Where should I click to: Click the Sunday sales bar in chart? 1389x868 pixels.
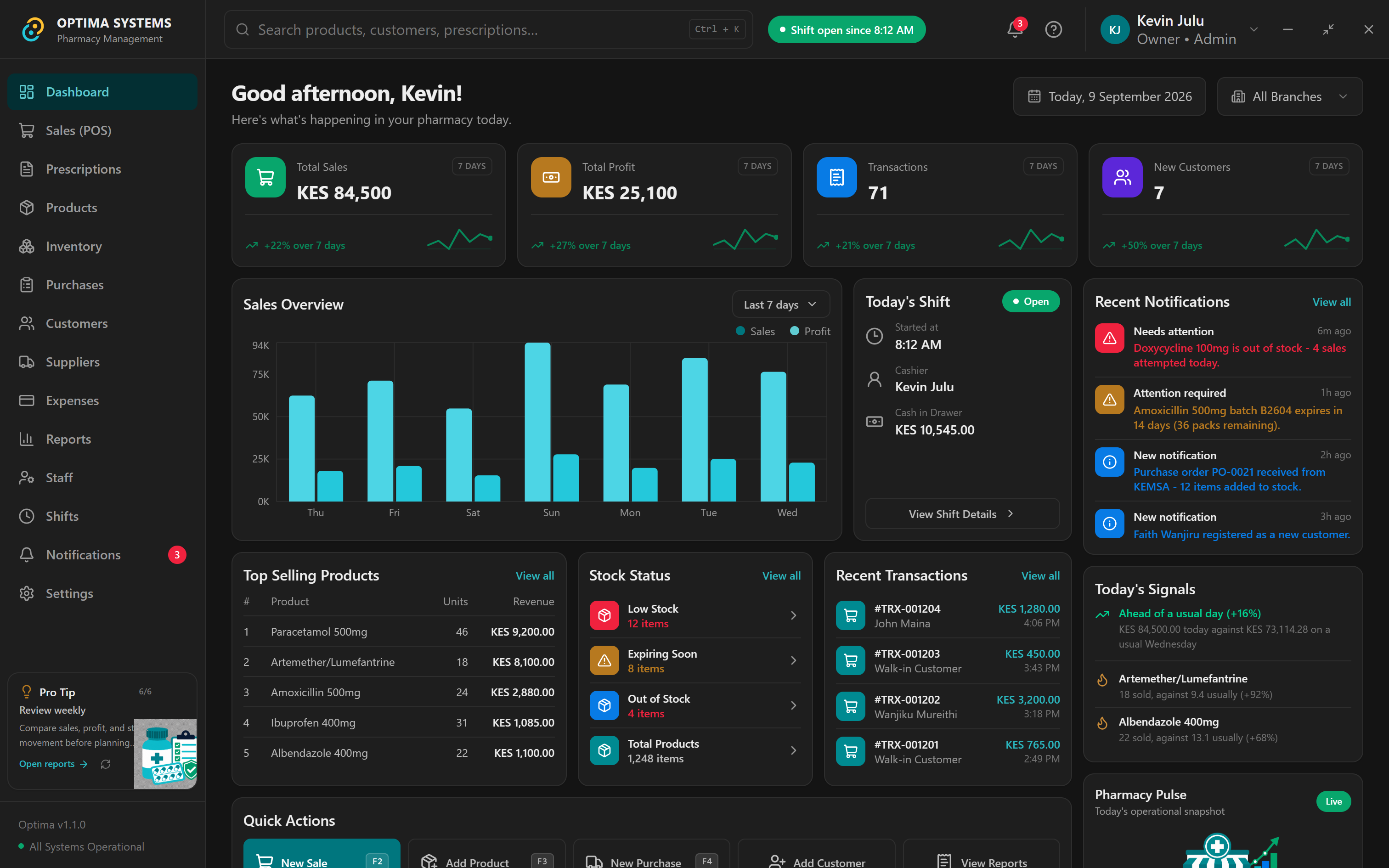coord(537,422)
